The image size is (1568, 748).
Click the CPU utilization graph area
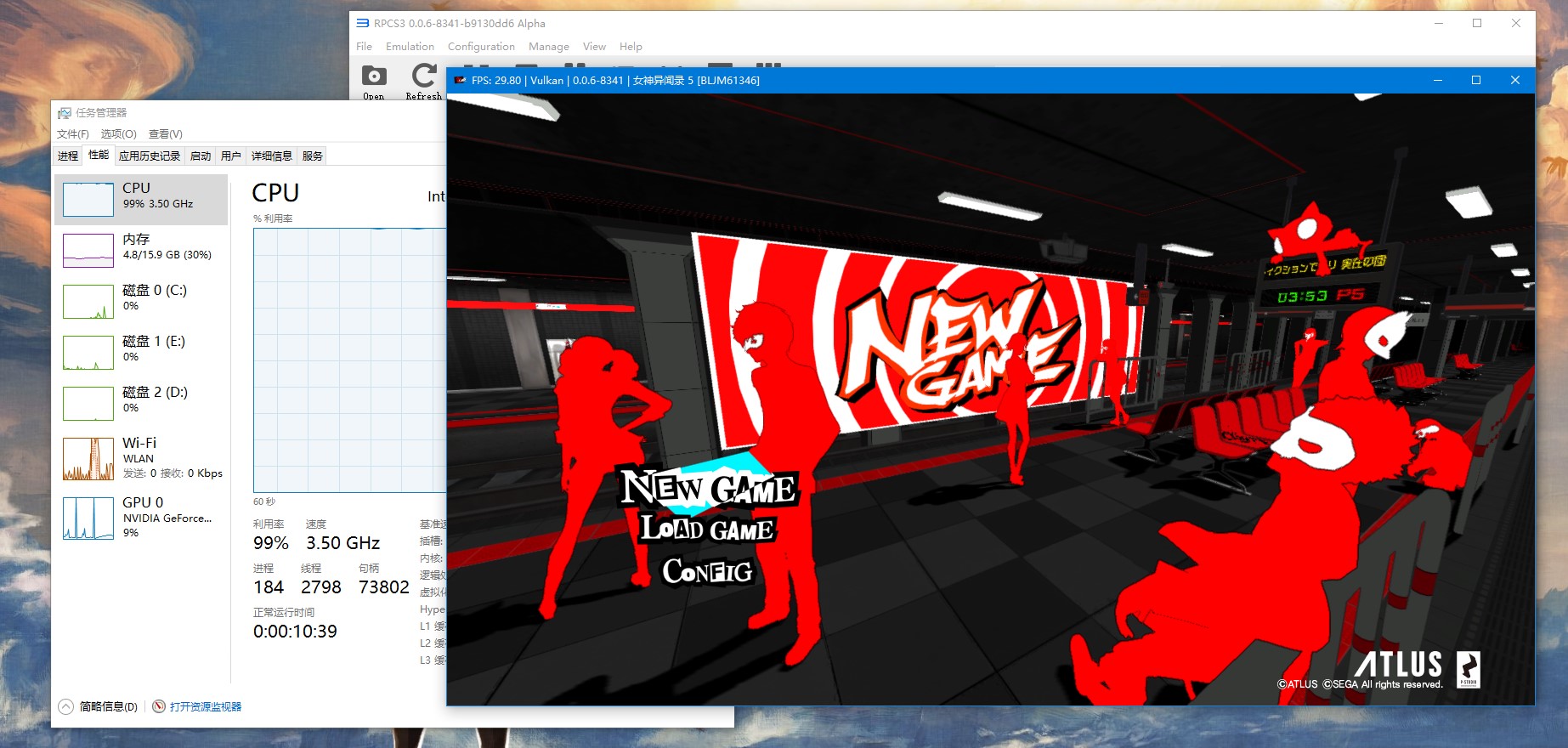(x=349, y=360)
